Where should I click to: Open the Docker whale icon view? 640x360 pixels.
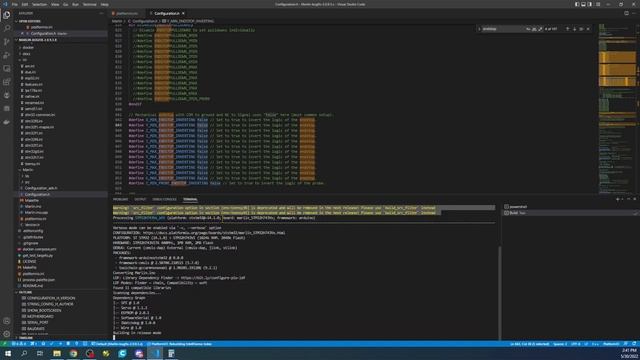(x=7, y=122)
